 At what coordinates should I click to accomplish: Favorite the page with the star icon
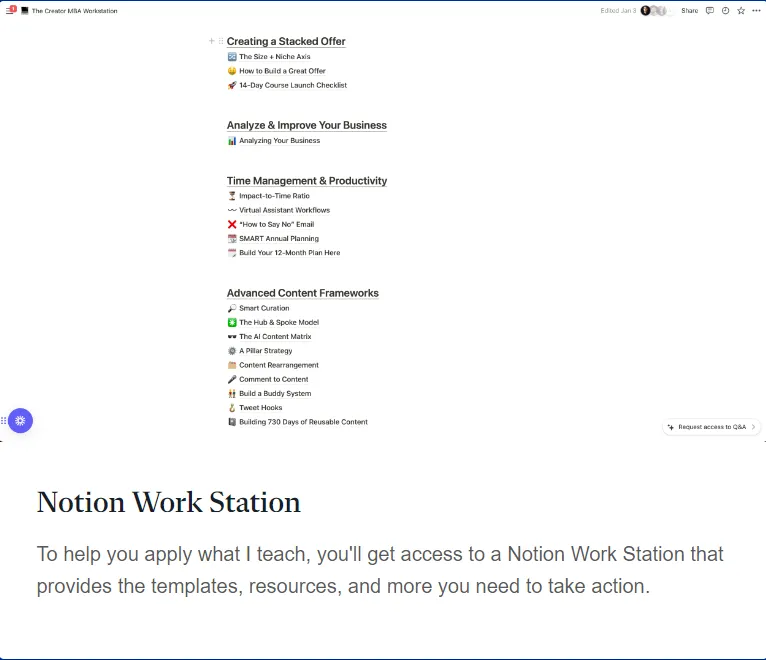coord(741,11)
